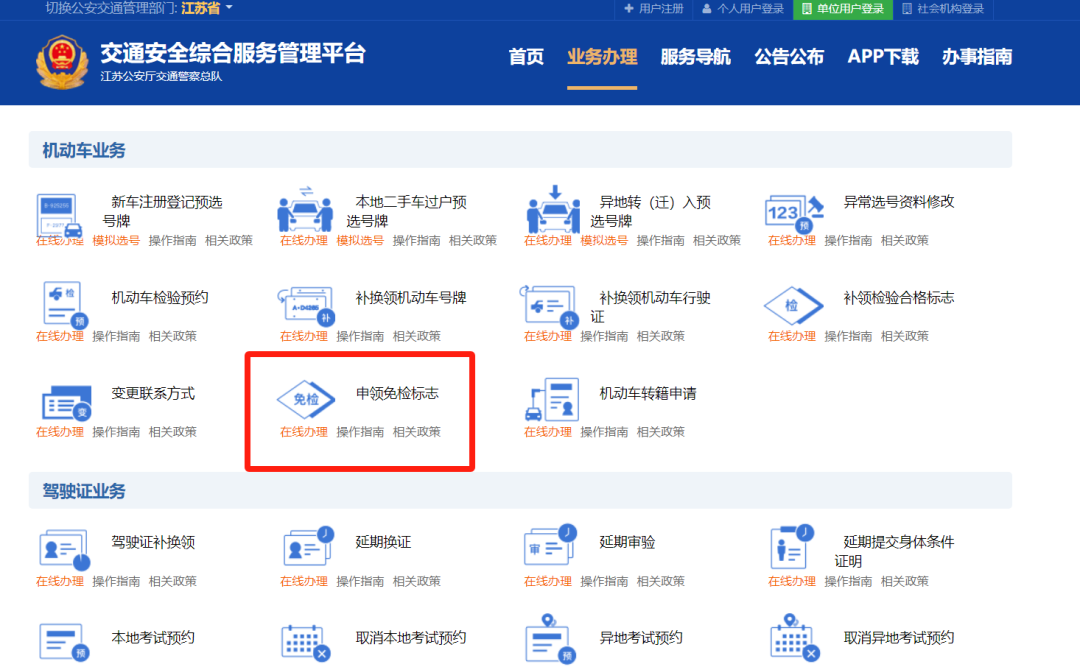The width and height of the screenshot is (1080, 667).
Task: Click 在线办理 under 申领免检标志
Action: tap(303, 432)
